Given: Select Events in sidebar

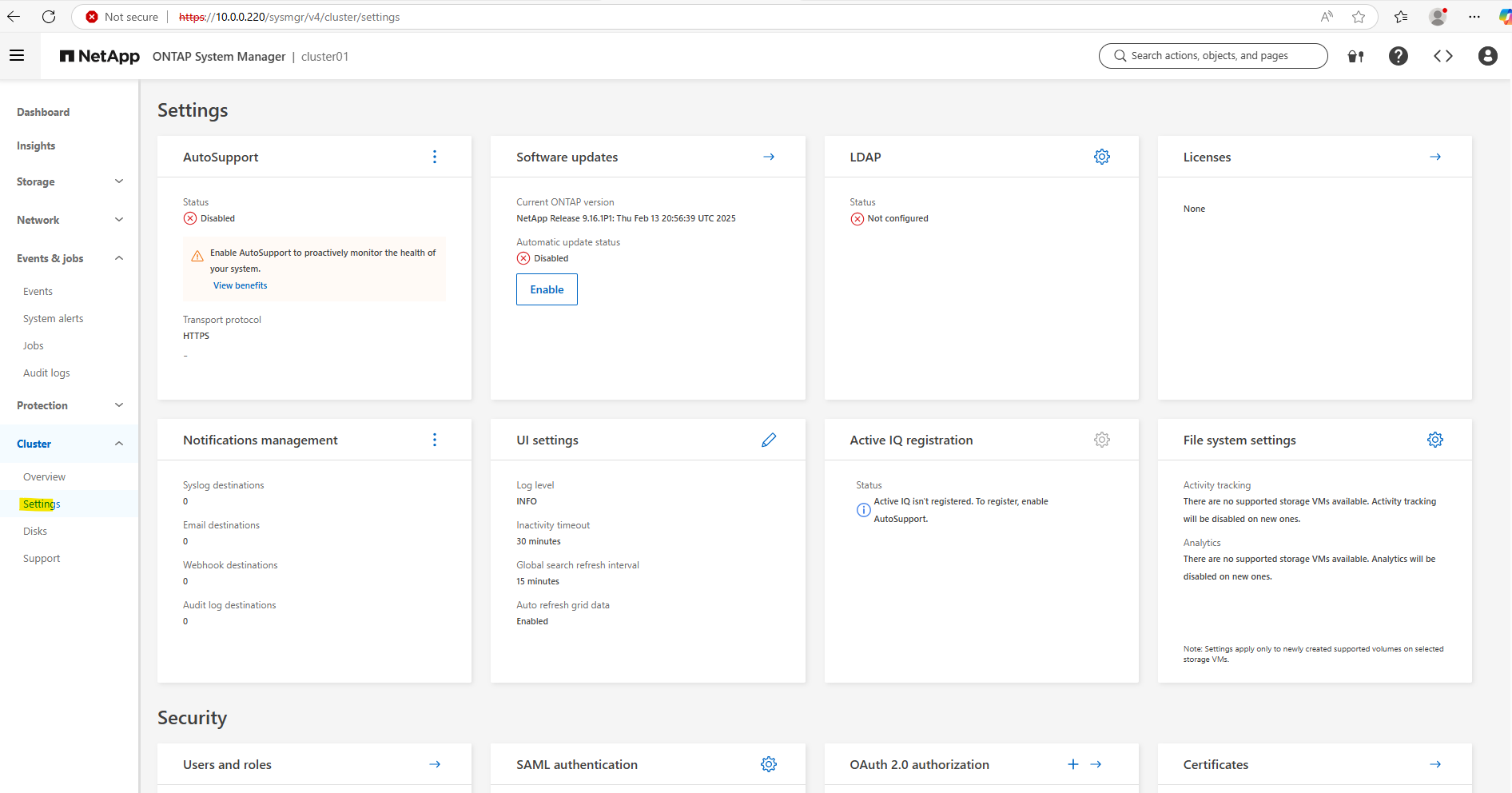Looking at the screenshot, I should click(x=38, y=292).
